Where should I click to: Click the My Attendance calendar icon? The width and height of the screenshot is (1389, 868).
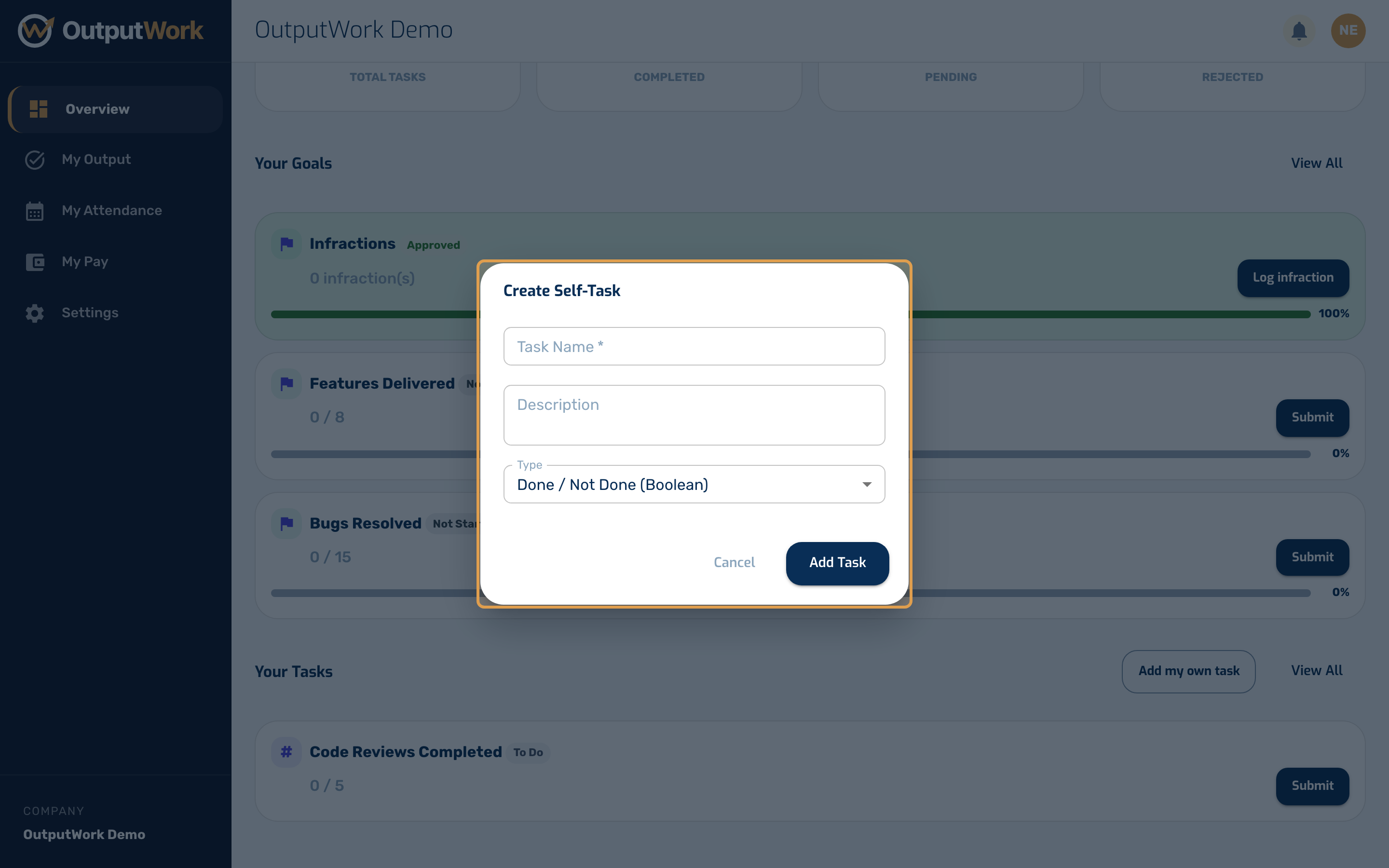[34, 211]
